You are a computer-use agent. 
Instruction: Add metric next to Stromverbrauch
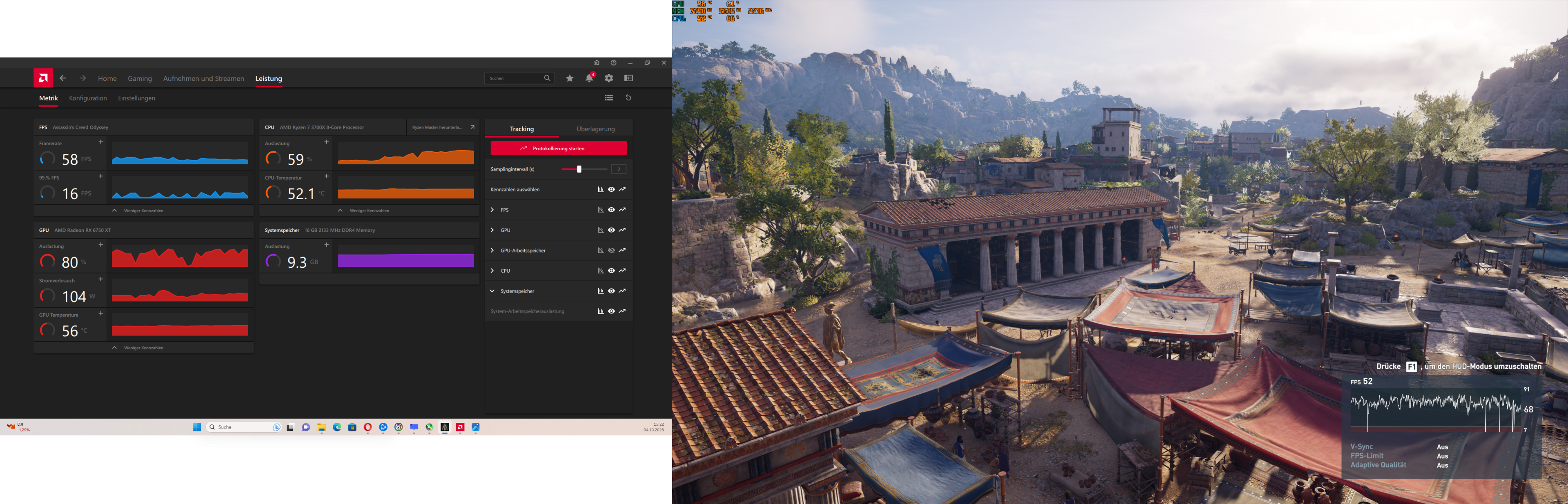(101, 279)
